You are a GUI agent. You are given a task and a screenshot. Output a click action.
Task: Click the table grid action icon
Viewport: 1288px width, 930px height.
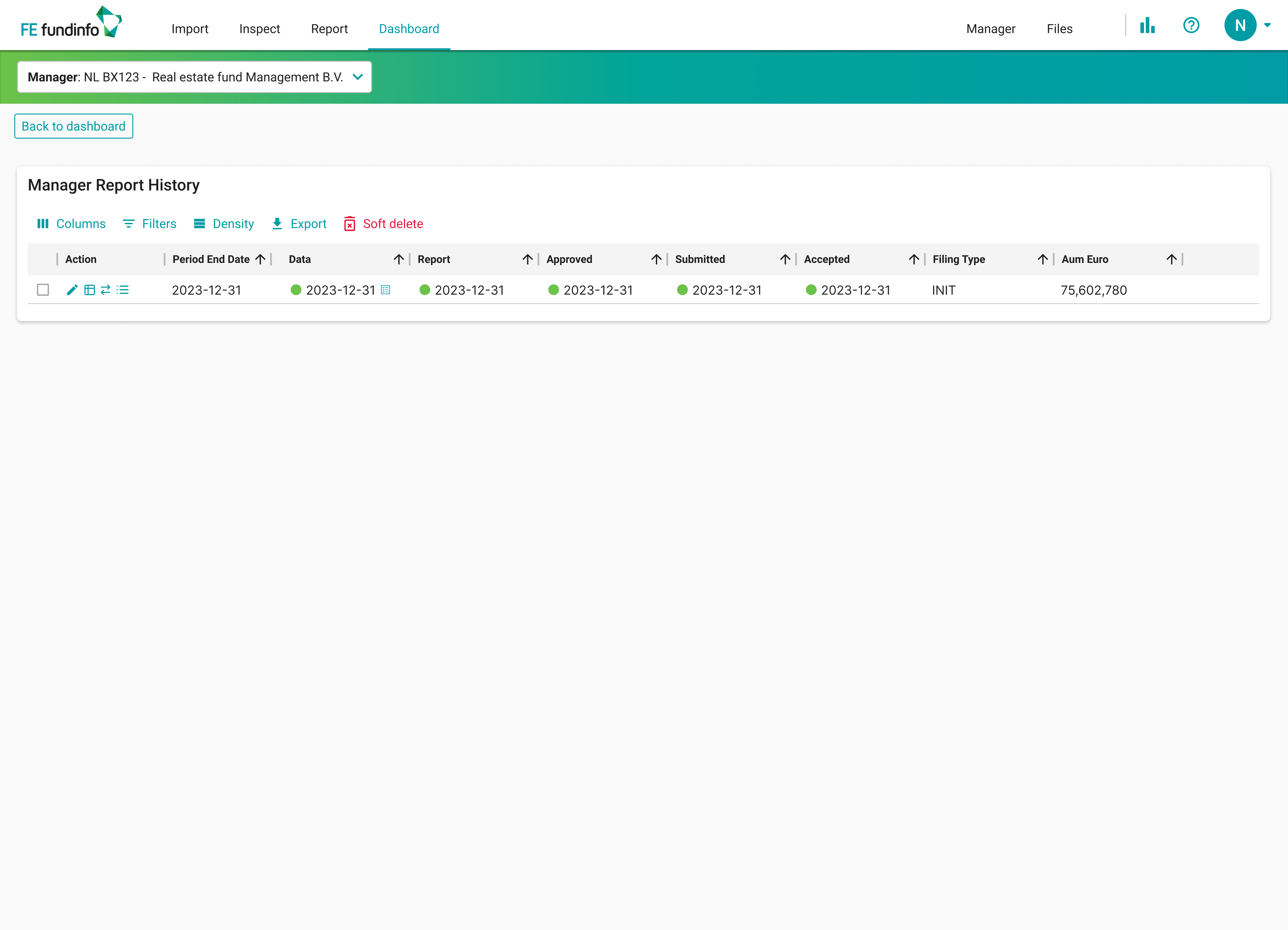tap(90, 290)
